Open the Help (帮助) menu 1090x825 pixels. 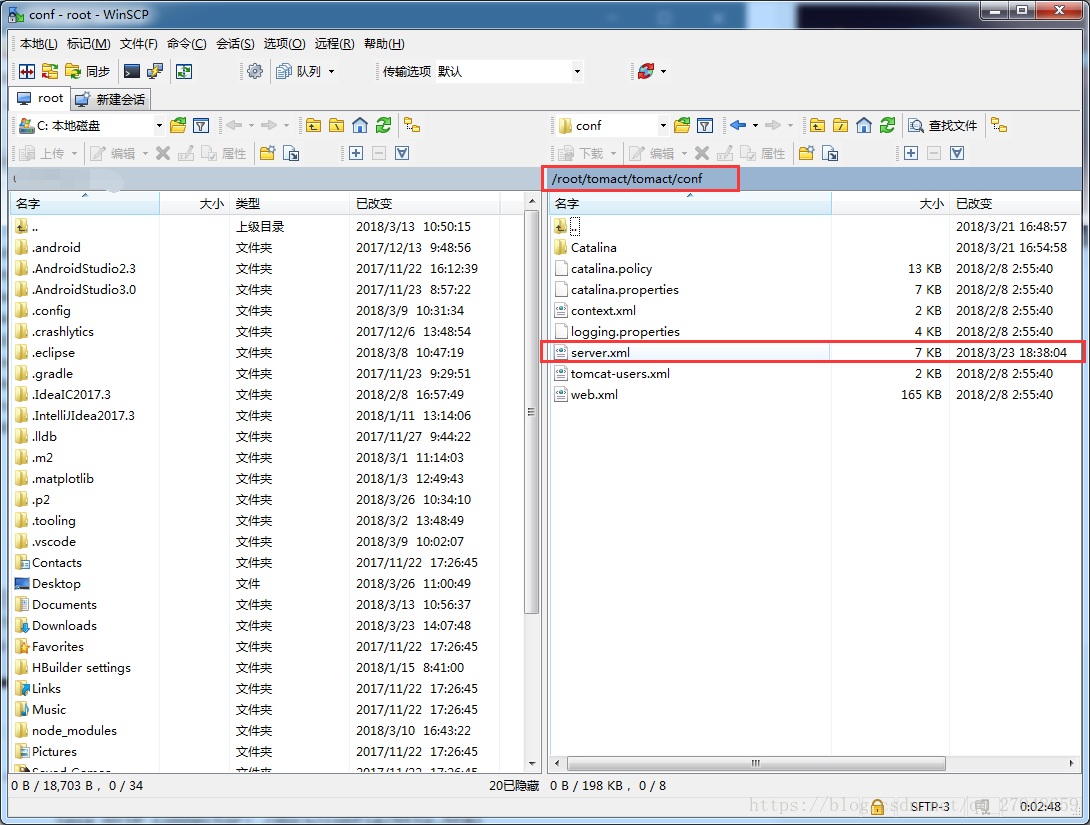[384, 44]
